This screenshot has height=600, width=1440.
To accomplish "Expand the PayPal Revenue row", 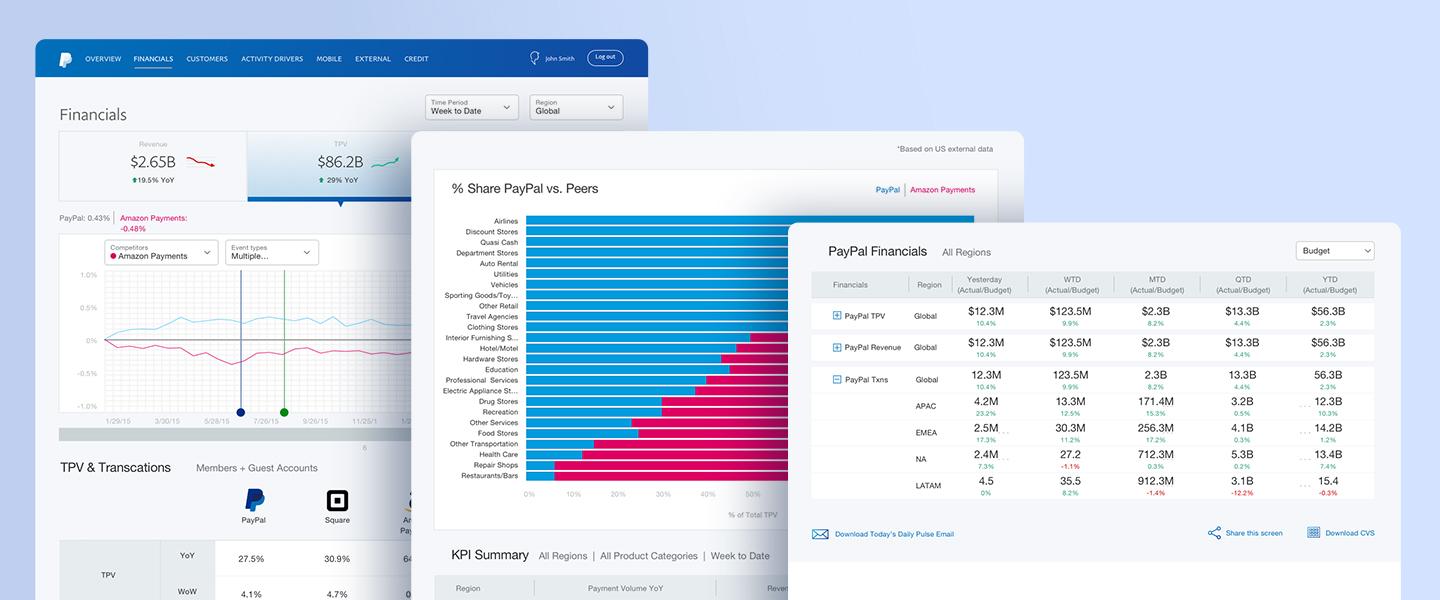I will pos(837,348).
